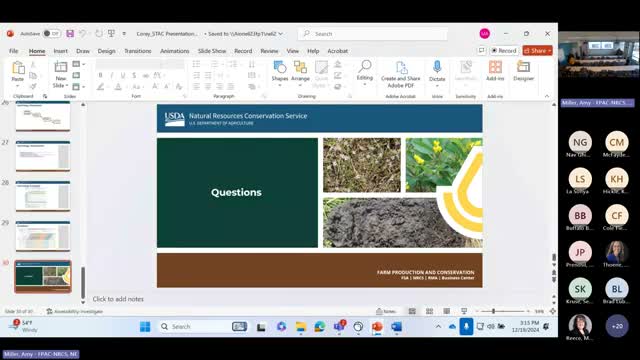Click the Fit slide to window icon
The image size is (640, 360).
(553, 311)
